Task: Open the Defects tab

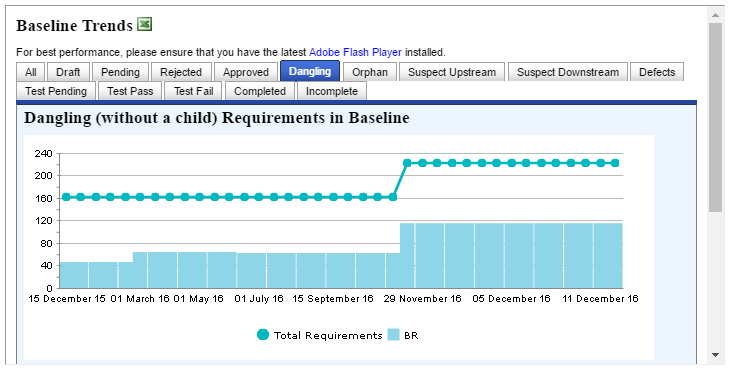Action: [x=657, y=72]
